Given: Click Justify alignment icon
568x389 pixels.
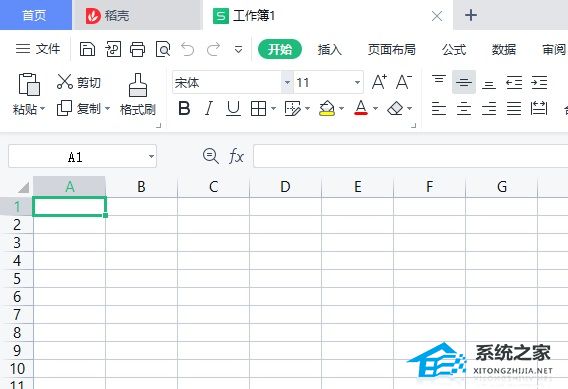Looking at the screenshot, I should [x=514, y=108].
